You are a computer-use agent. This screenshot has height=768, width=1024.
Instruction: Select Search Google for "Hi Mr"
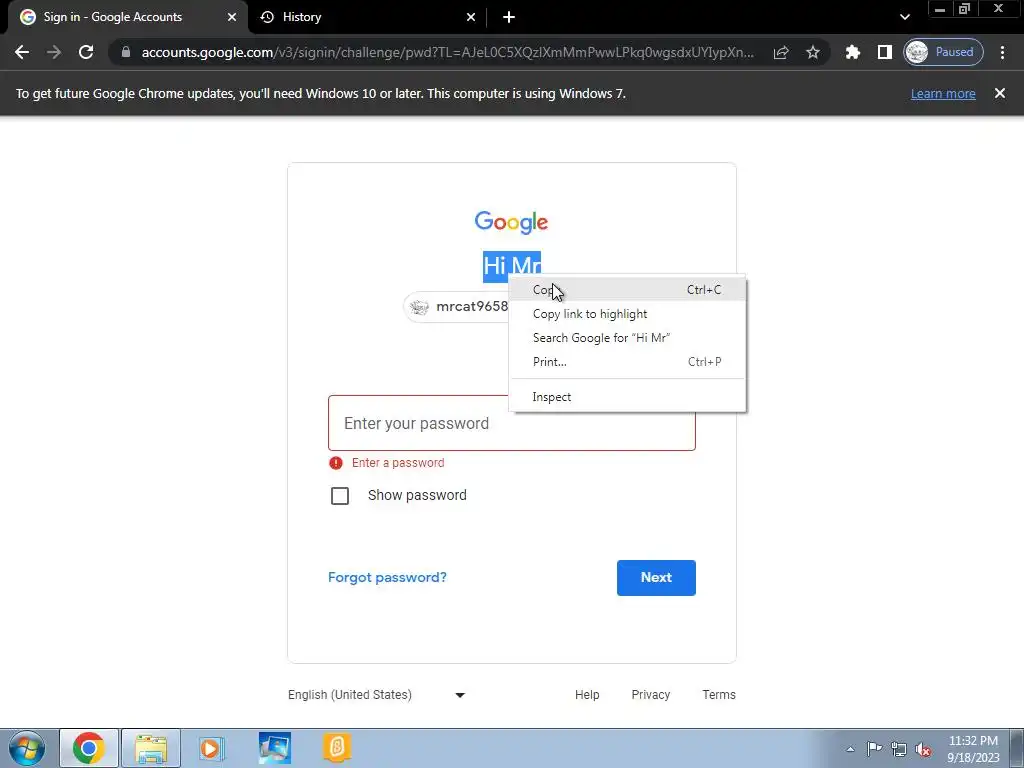(x=627, y=338)
